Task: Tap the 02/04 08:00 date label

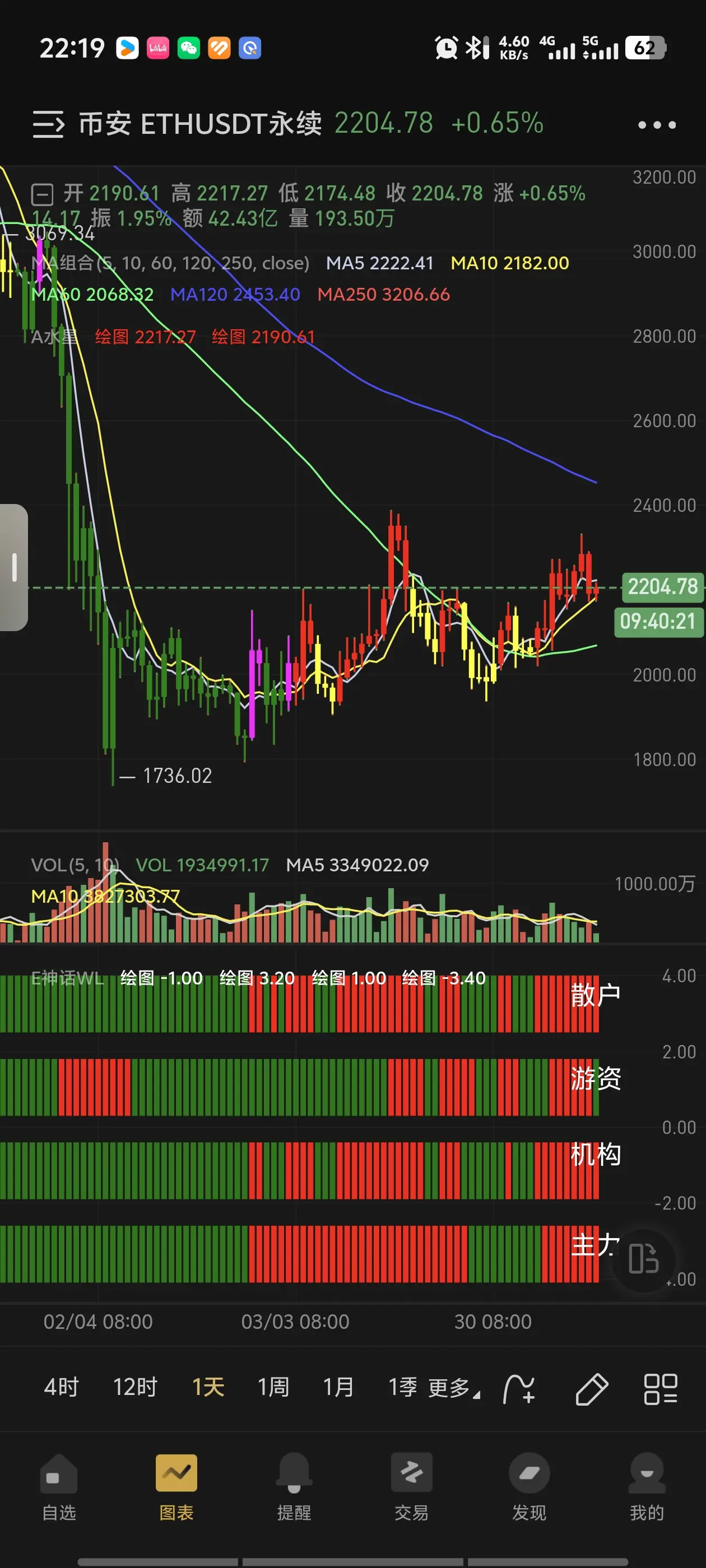Action: (x=98, y=1322)
